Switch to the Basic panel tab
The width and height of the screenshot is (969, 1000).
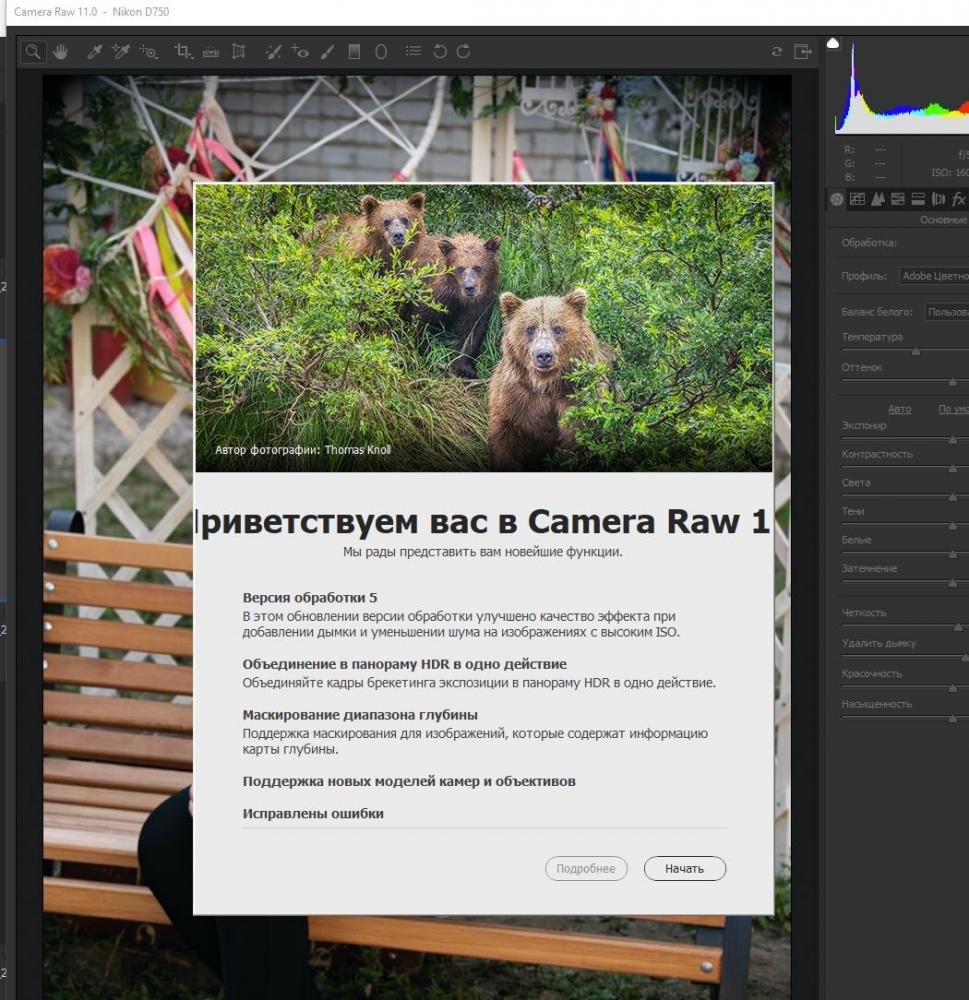[x=837, y=200]
